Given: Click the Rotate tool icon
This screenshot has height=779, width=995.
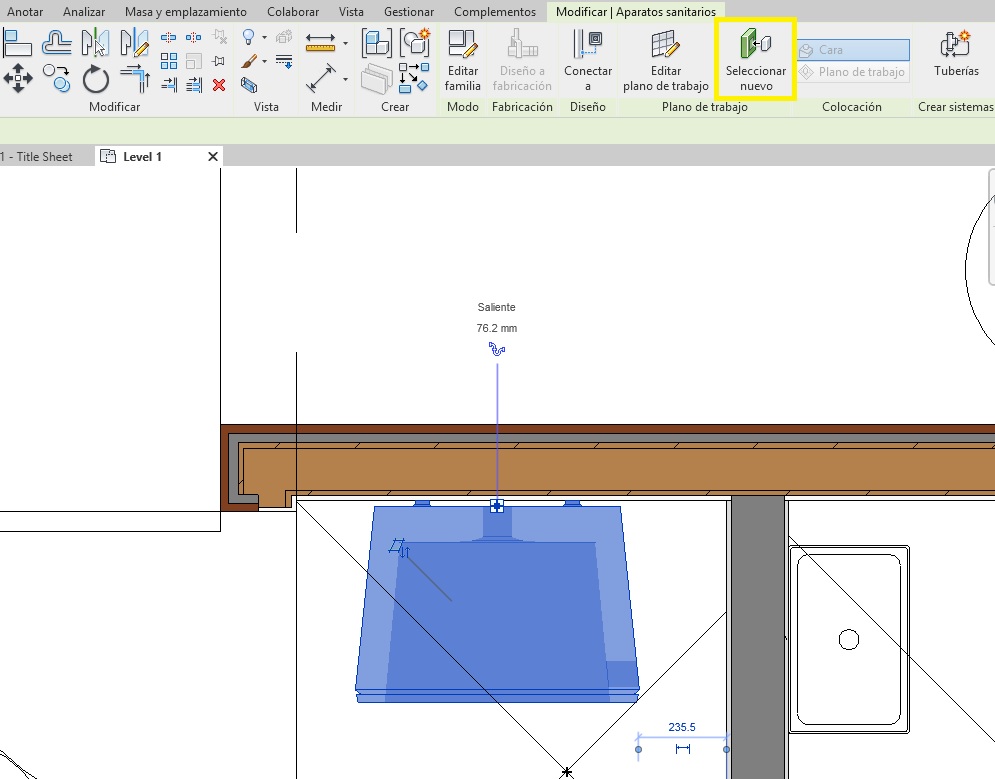Looking at the screenshot, I should [96, 78].
